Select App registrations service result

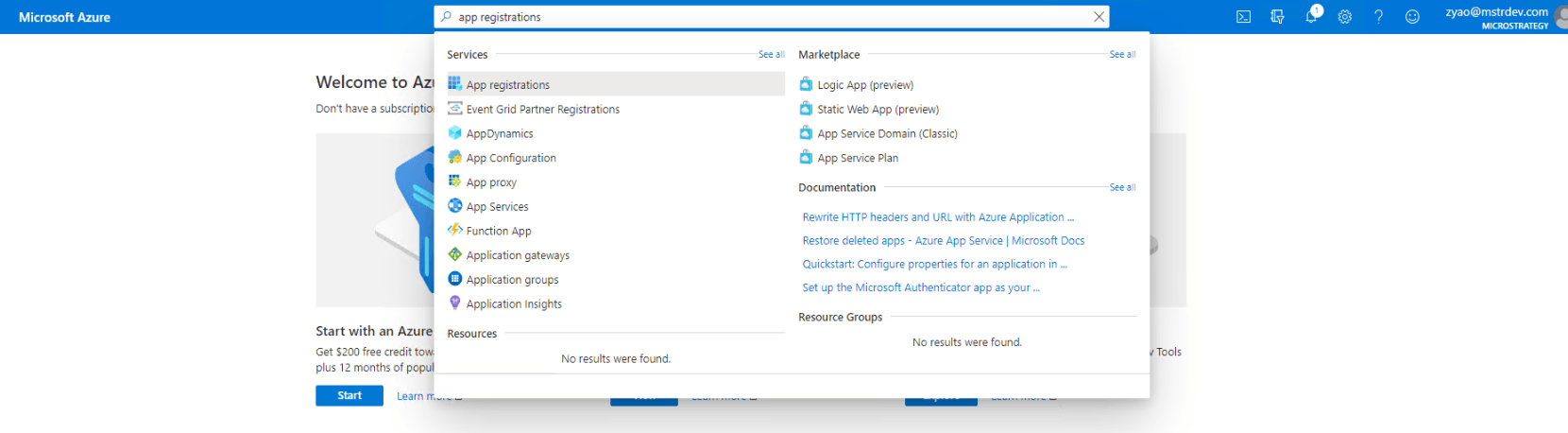point(615,84)
